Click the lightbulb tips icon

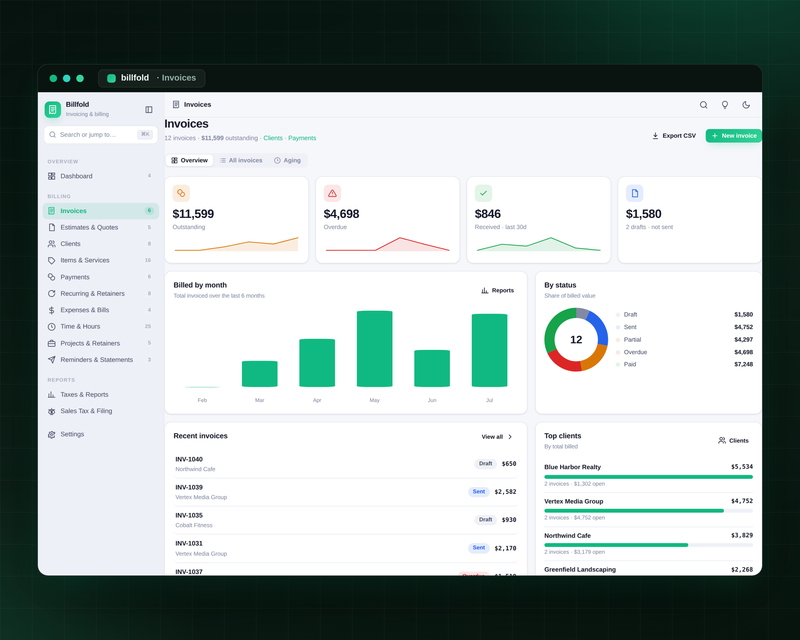point(724,105)
